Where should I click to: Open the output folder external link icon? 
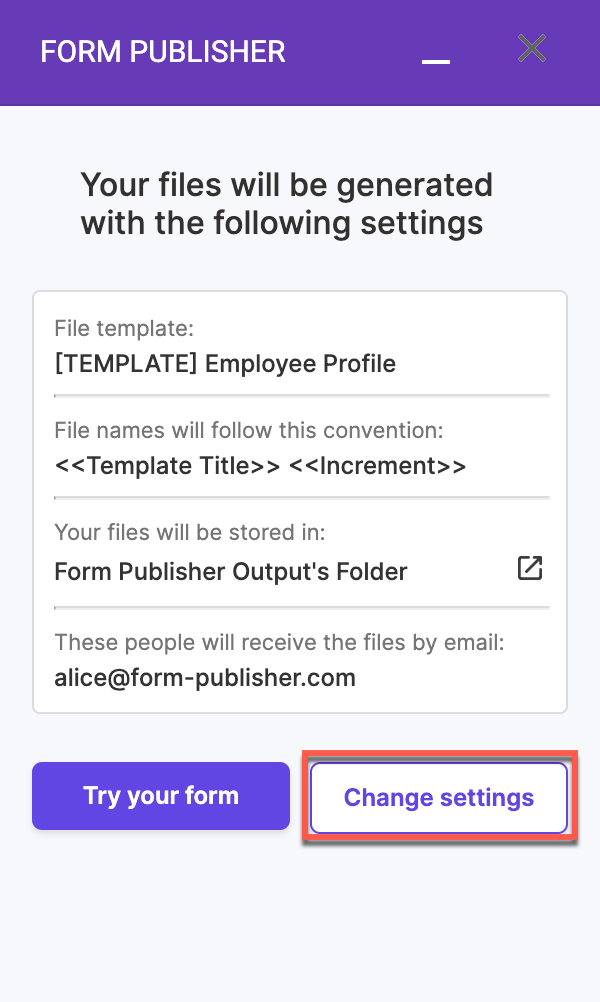[x=529, y=569]
